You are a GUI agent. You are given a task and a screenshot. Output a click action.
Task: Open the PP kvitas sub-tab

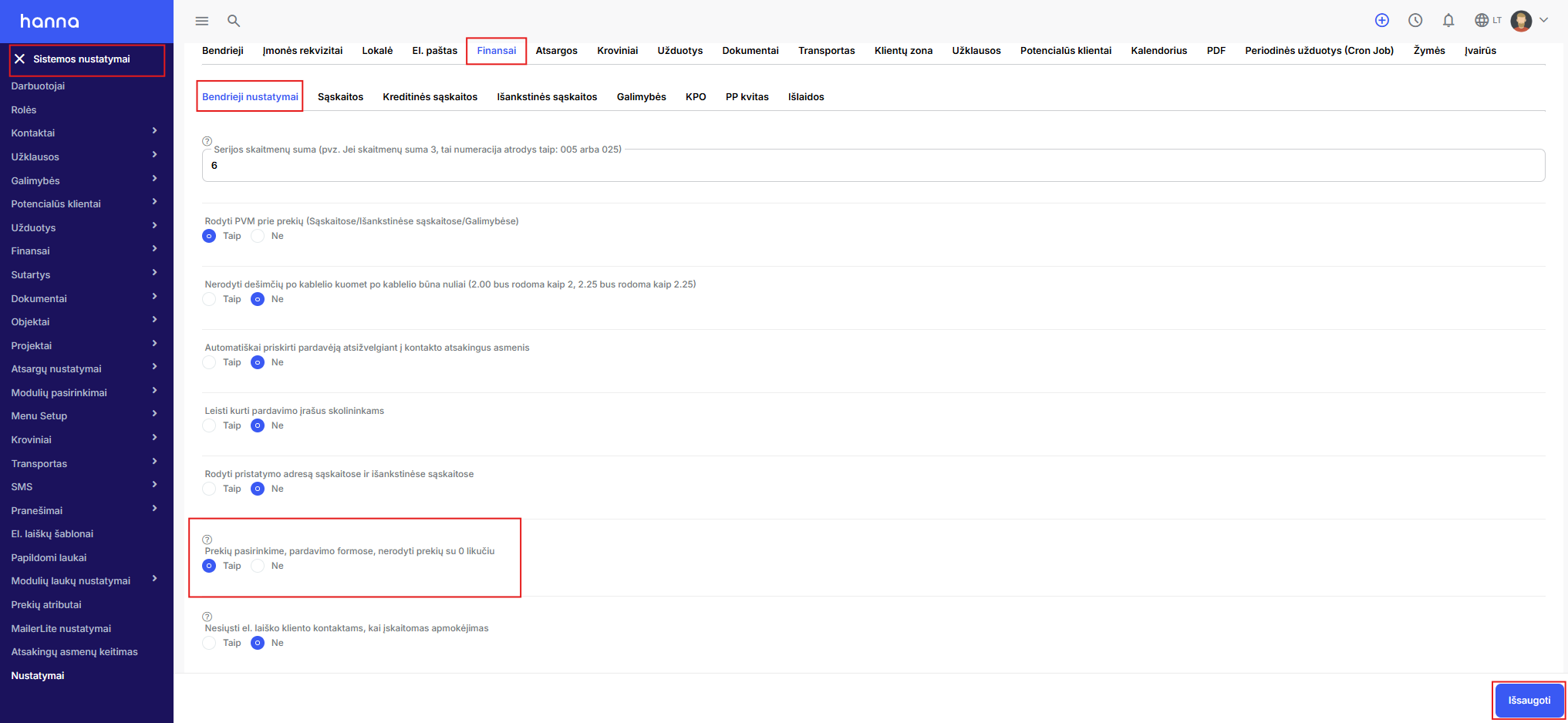tap(747, 97)
